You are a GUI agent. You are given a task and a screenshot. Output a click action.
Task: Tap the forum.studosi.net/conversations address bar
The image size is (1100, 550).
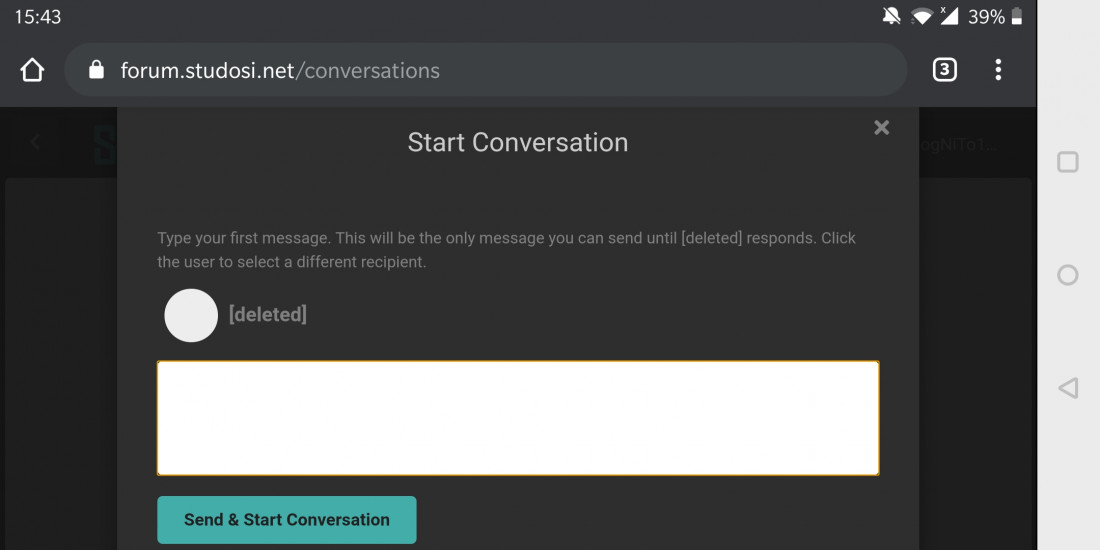pyautogui.click(x=485, y=70)
